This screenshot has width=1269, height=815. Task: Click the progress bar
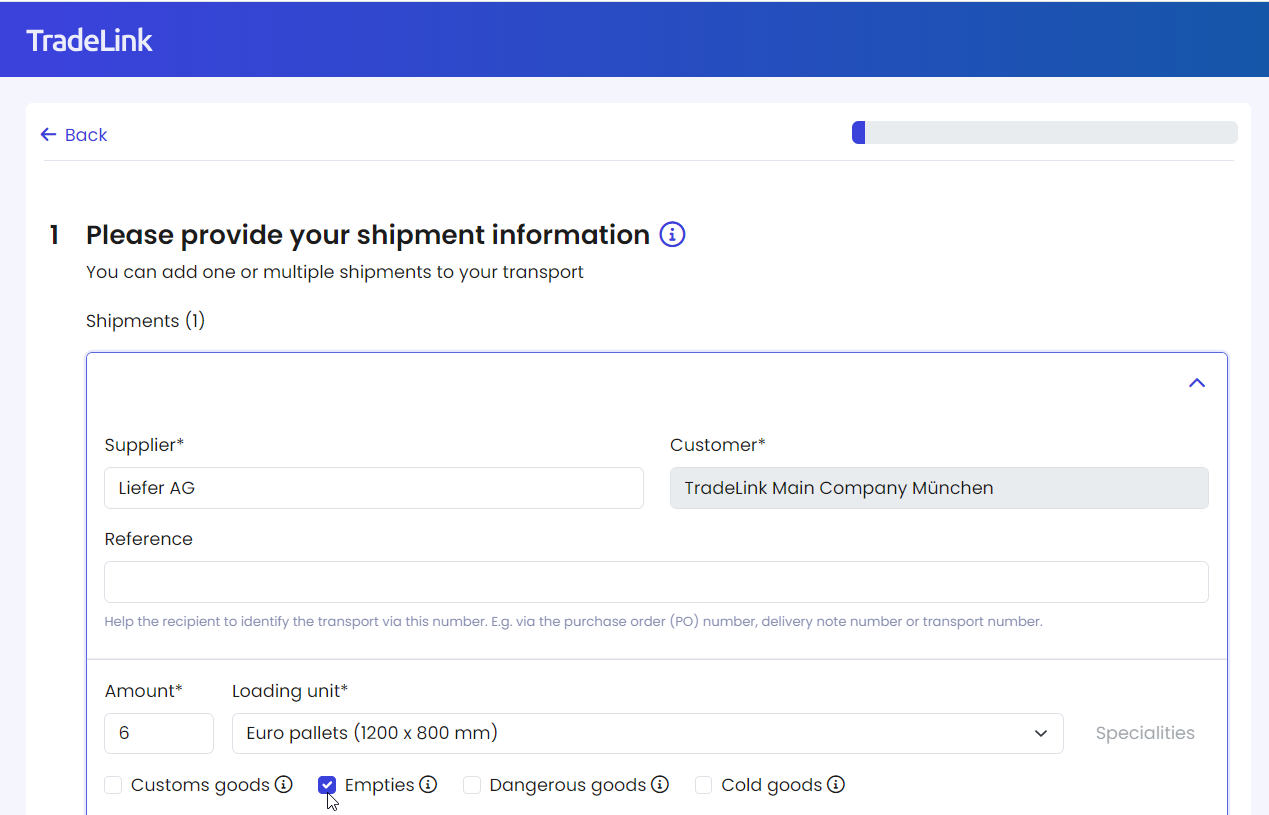[1044, 133]
